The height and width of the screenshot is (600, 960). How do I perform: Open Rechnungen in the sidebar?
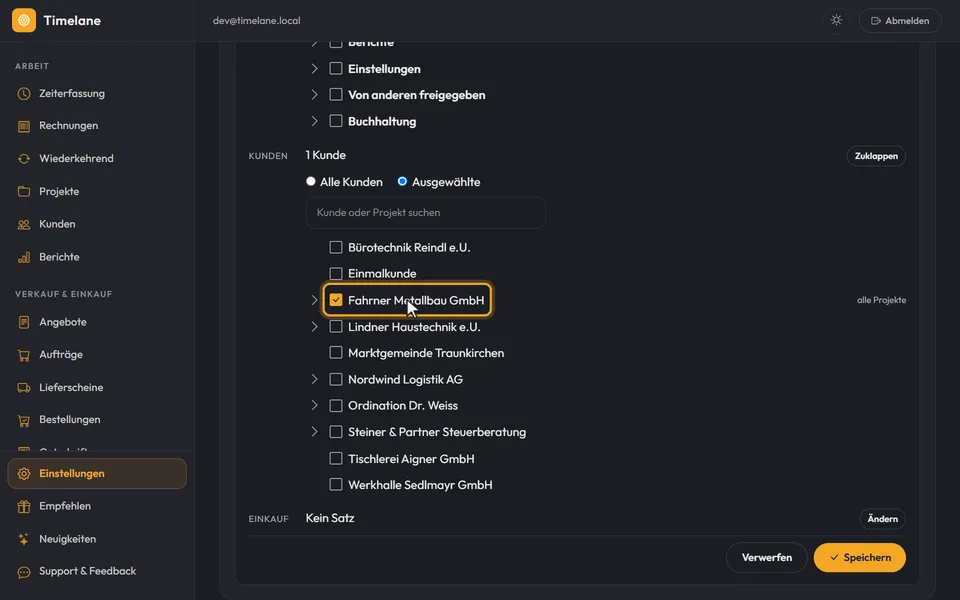[97, 126]
